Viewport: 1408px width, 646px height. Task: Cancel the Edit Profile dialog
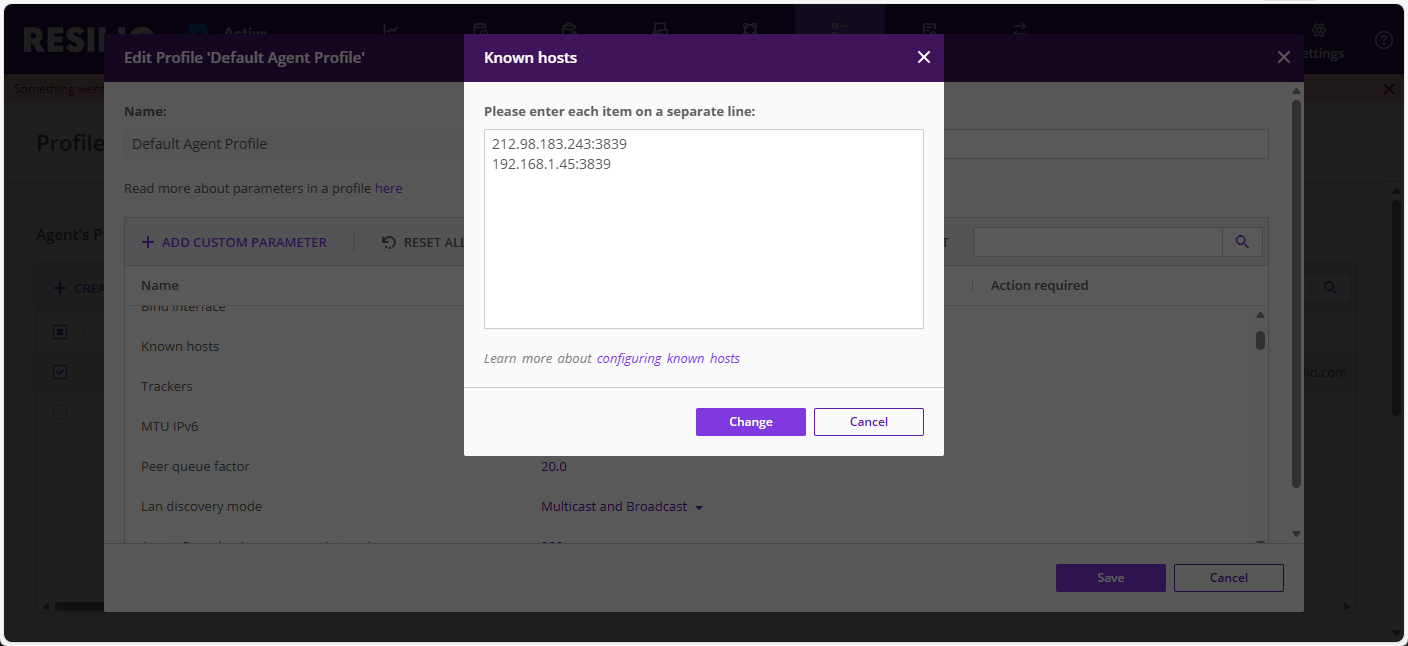point(1229,578)
